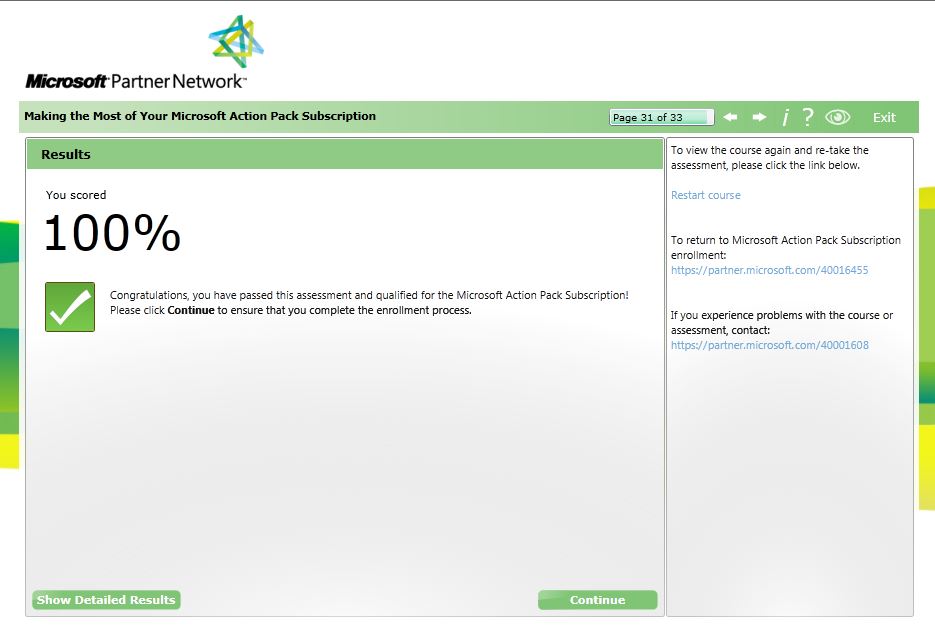The height and width of the screenshot is (635, 935).
Task: Click the congratulations message text
Action: tap(369, 296)
